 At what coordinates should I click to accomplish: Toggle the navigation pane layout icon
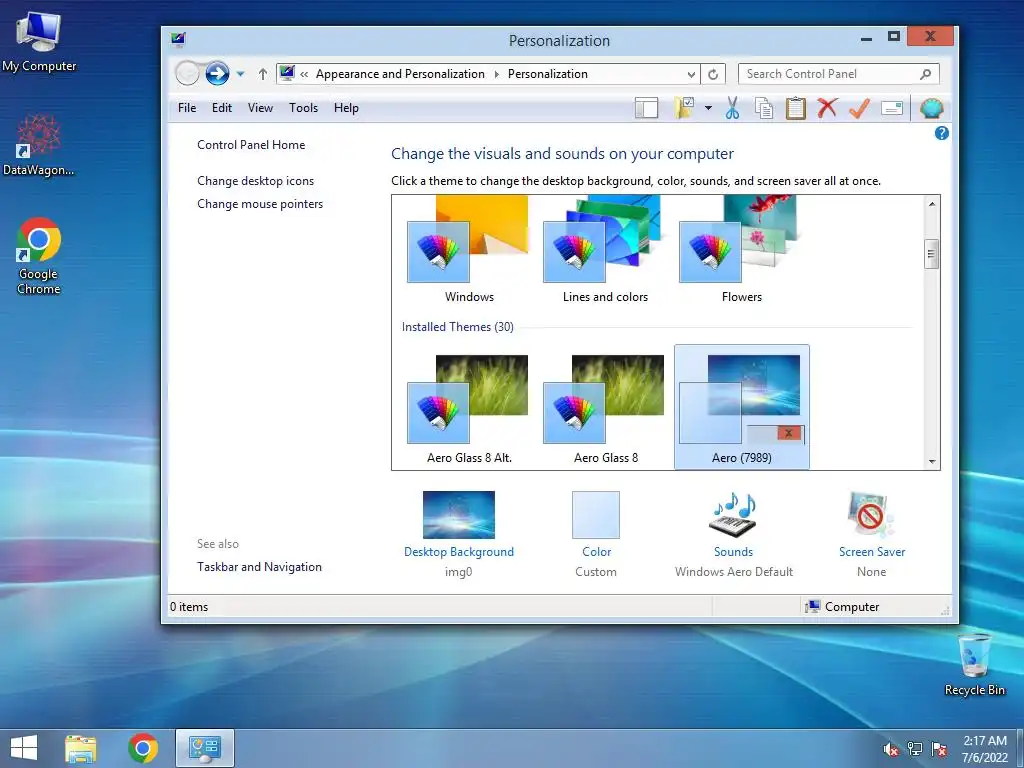[x=646, y=108]
